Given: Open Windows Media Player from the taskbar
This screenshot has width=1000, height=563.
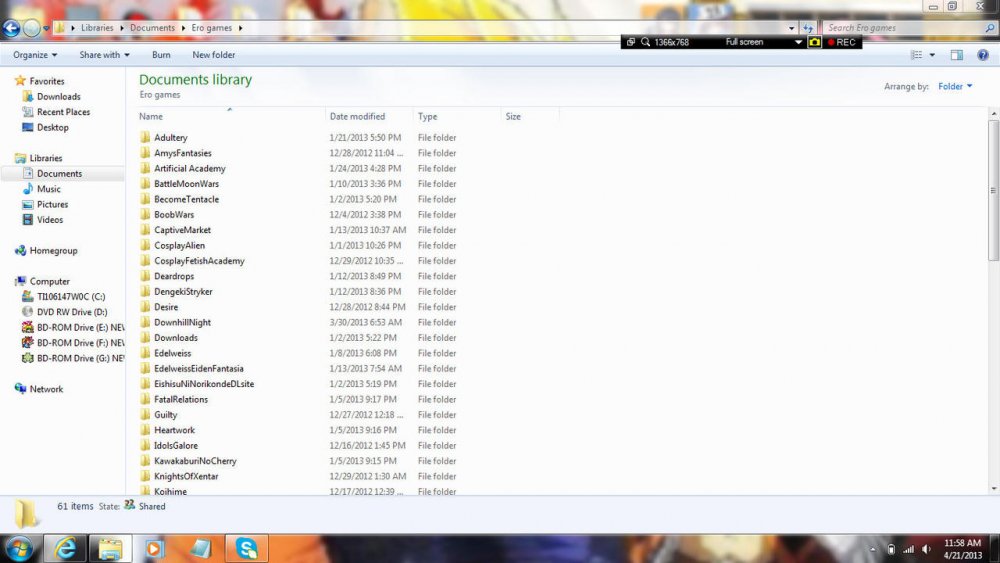Looking at the screenshot, I should point(154,548).
